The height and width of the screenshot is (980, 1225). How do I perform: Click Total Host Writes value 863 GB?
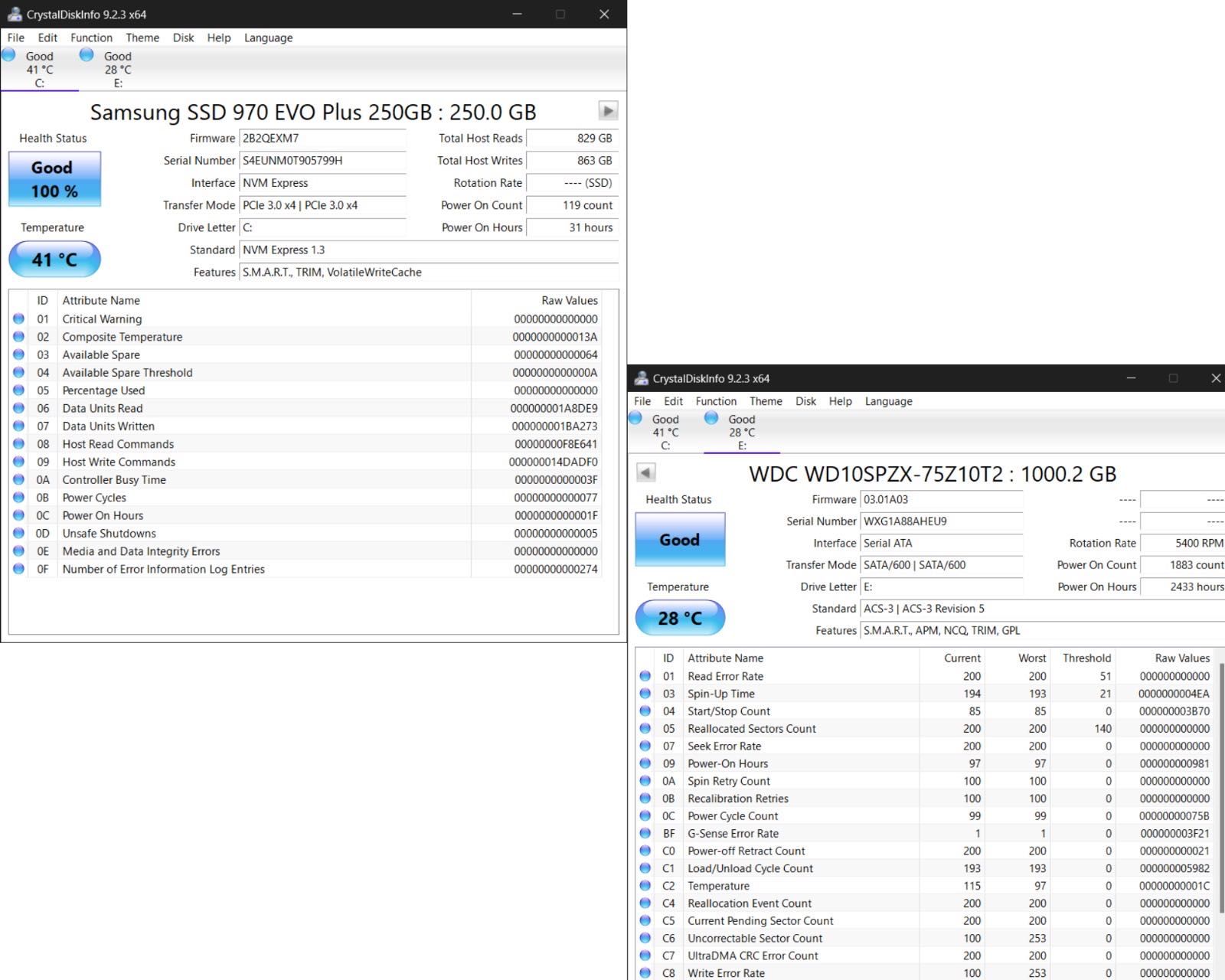click(x=573, y=161)
